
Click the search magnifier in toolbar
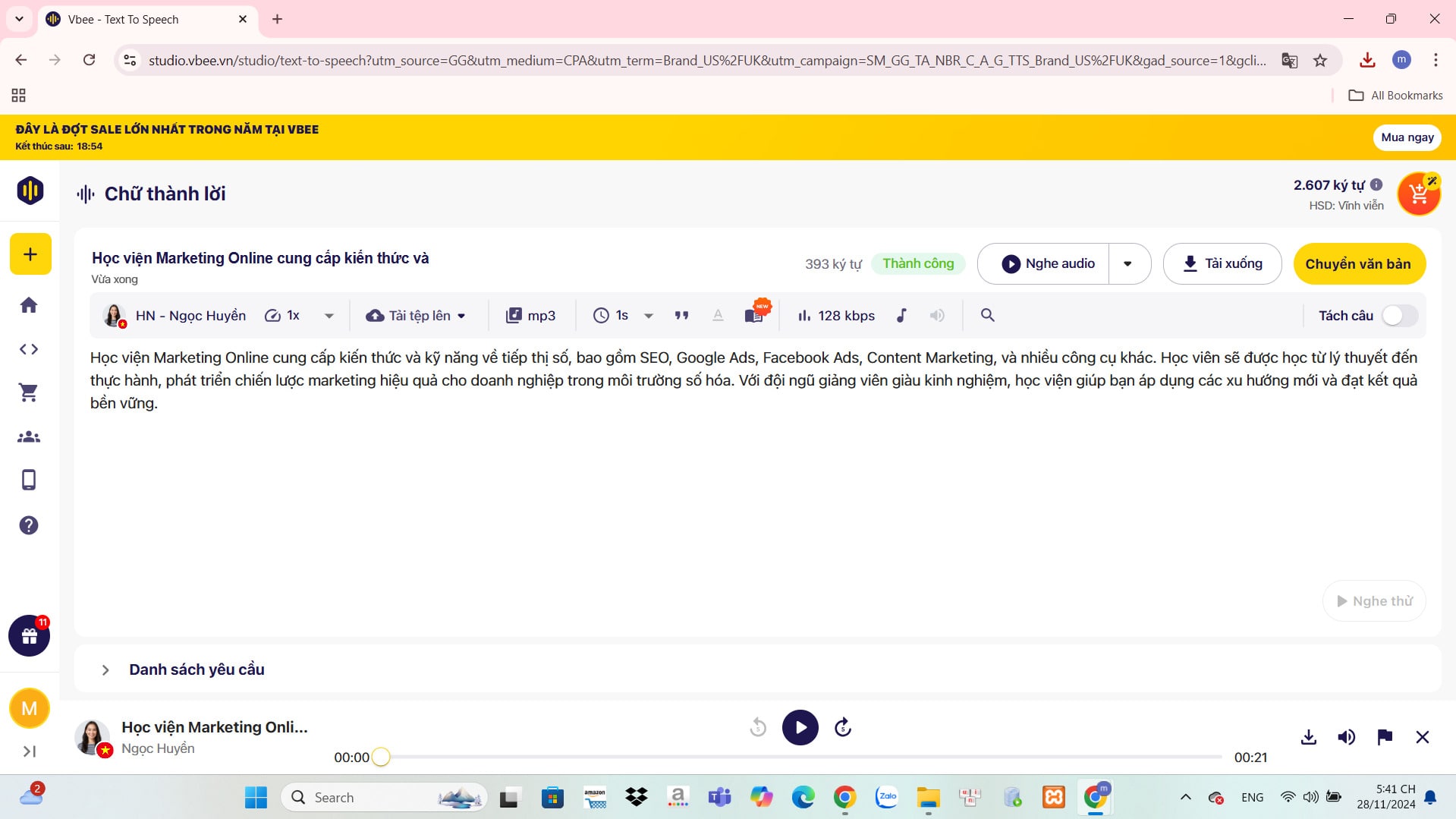click(987, 315)
